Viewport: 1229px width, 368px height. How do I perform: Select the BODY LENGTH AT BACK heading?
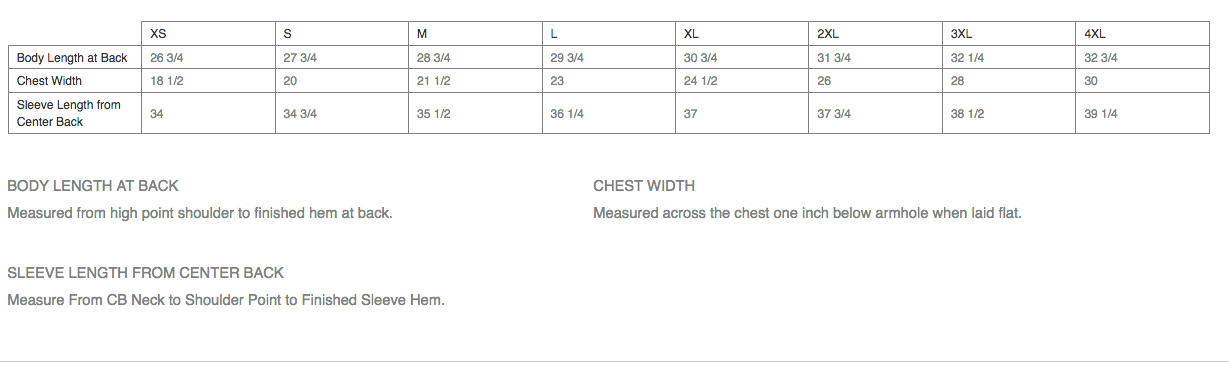click(93, 186)
